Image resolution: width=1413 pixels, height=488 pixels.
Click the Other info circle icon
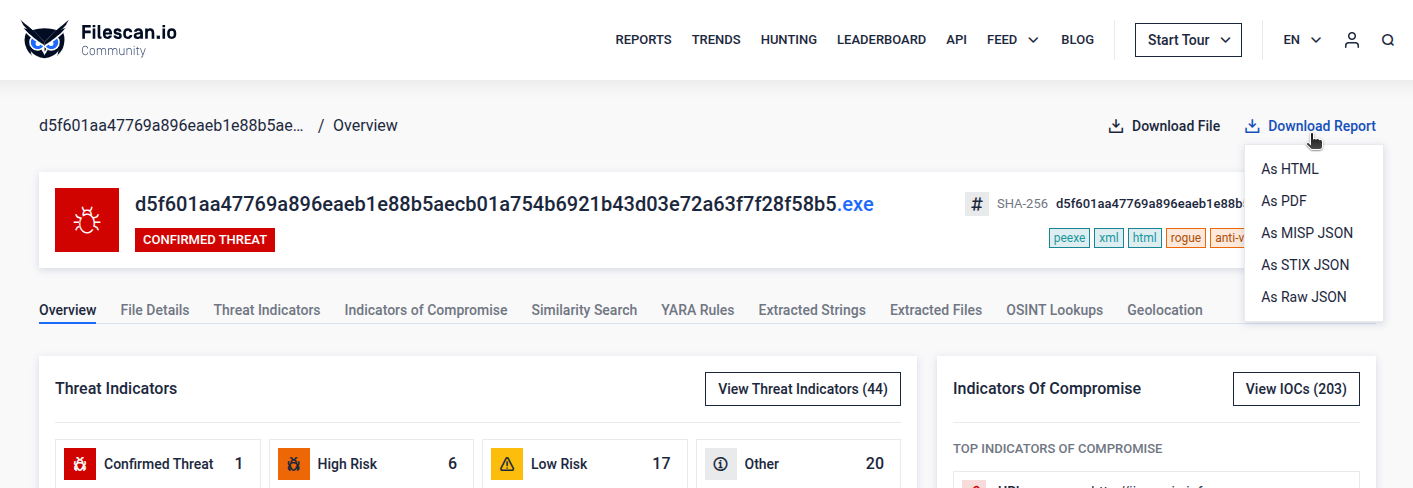click(721, 464)
